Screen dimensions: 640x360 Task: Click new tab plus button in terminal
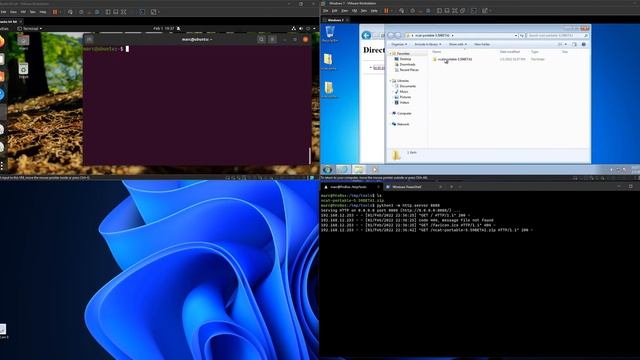(x=451, y=187)
